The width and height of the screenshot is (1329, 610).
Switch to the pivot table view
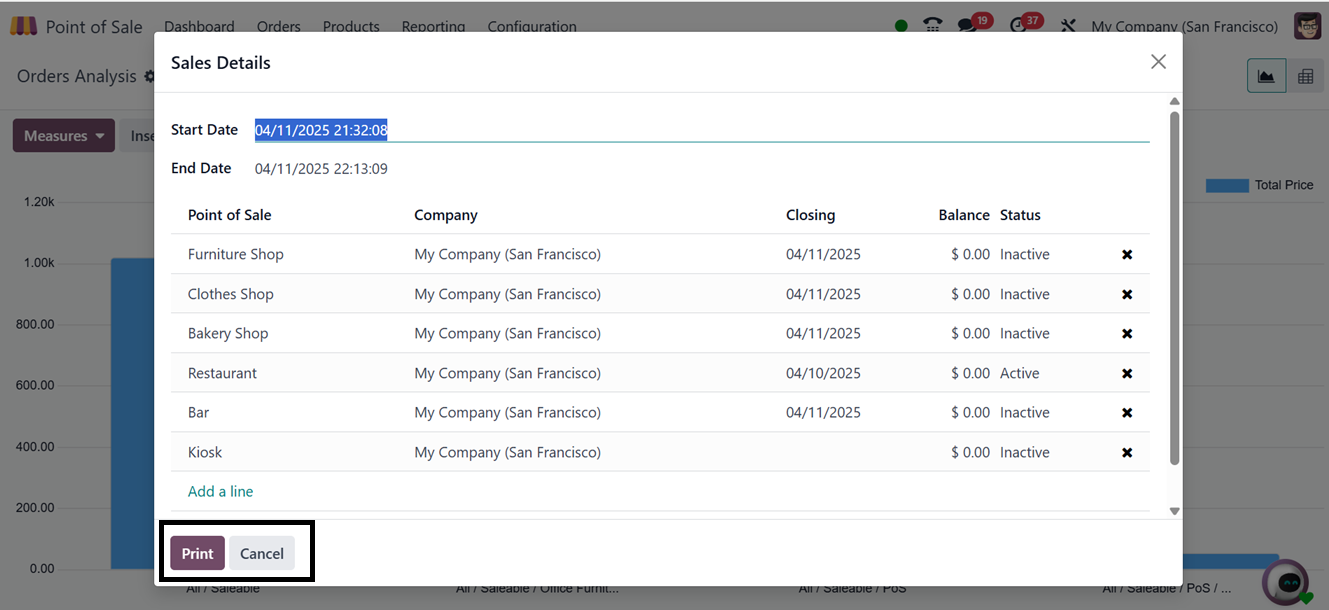[1305, 76]
